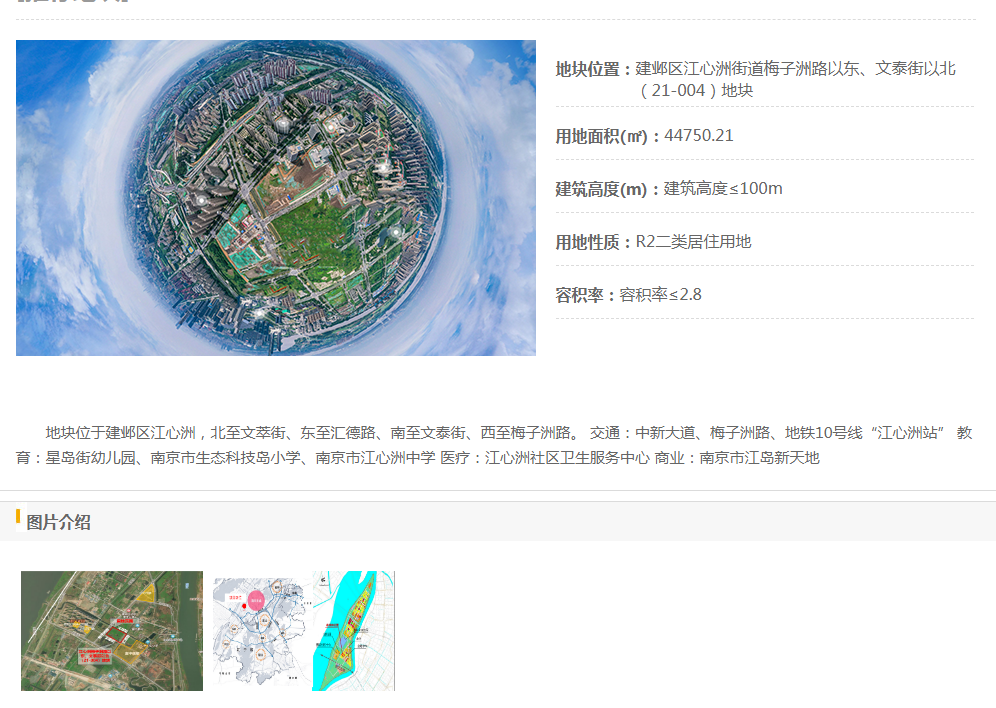Viewport: 996px width, 708px height.
Task: Click the 图片介绍 section heading
Action: coord(58,522)
